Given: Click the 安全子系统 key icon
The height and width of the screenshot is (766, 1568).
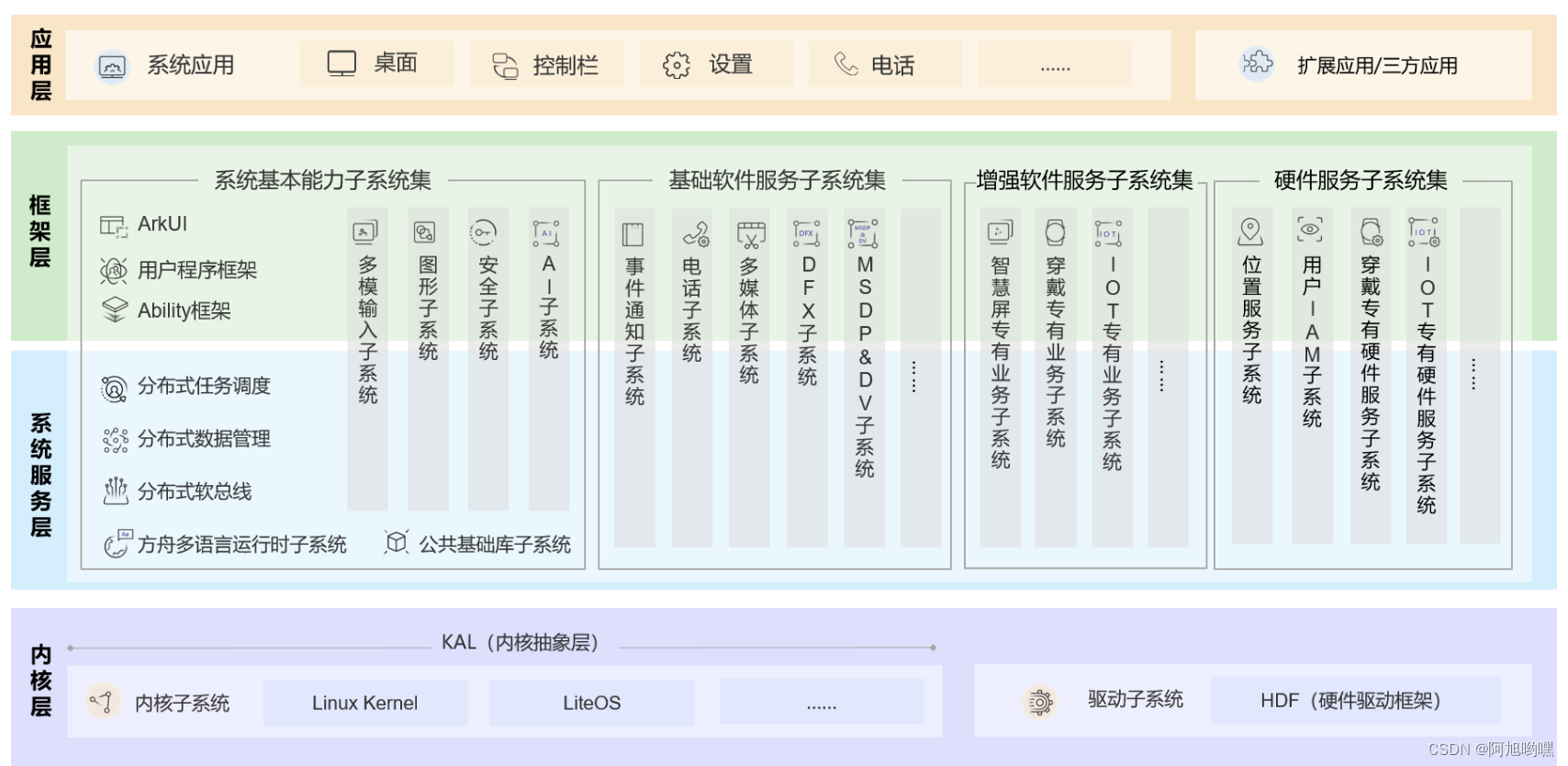Looking at the screenshot, I should (x=483, y=232).
